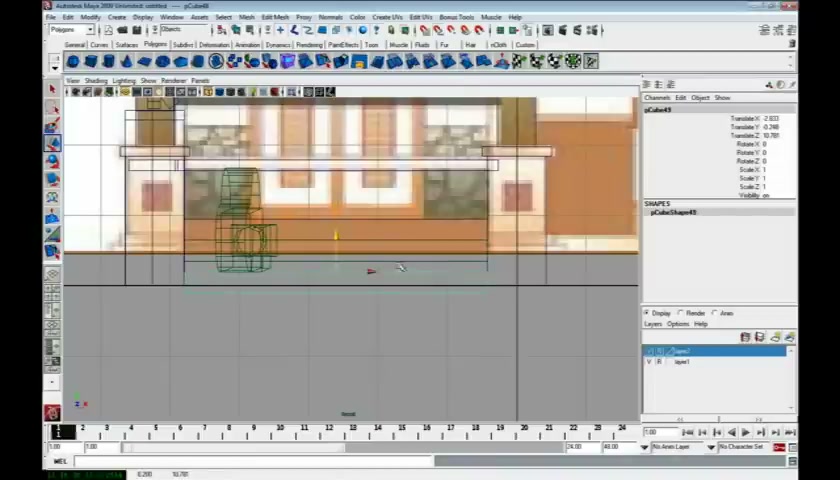This screenshot has width=840, height=480.
Task: Open the Layers menu in layer editor
Action: click(653, 324)
